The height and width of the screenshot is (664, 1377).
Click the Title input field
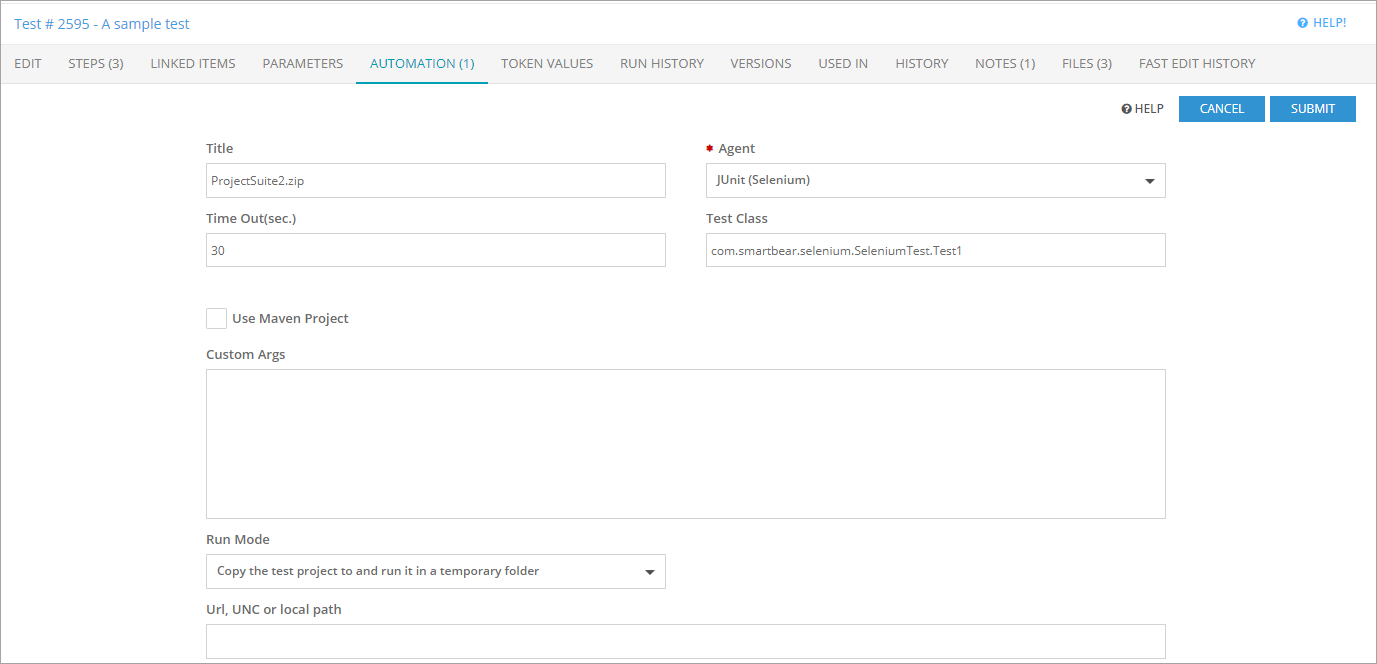(435, 181)
